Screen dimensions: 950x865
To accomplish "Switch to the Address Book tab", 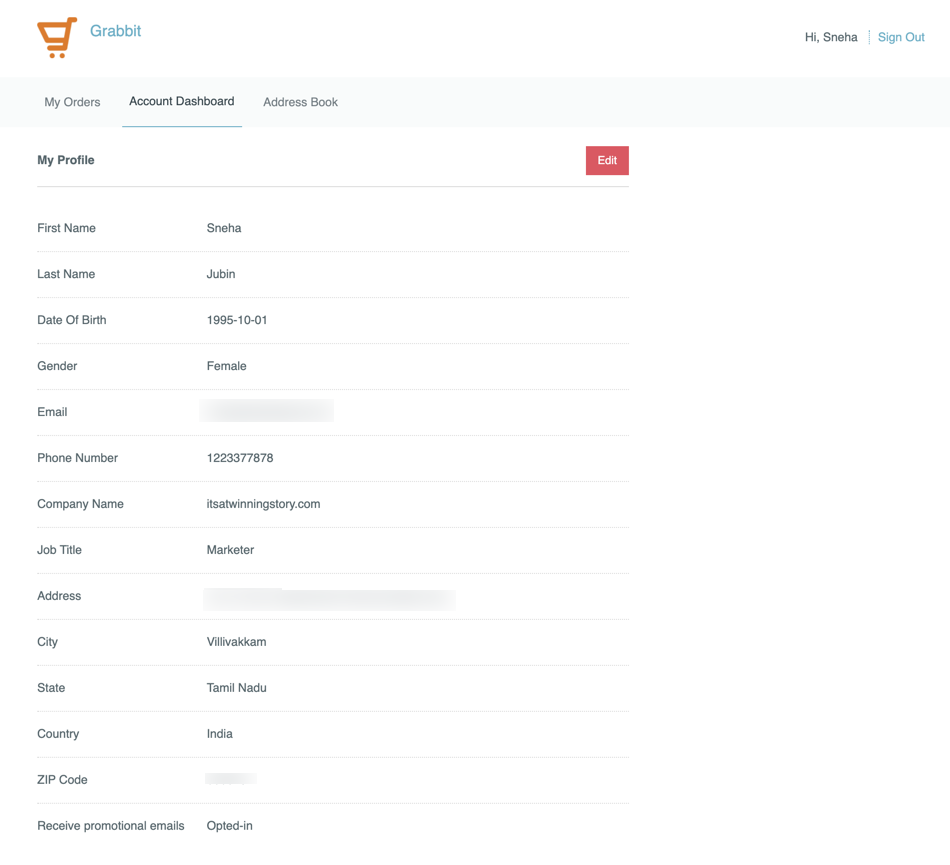I will pyautogui.click(x=300, y=102).
